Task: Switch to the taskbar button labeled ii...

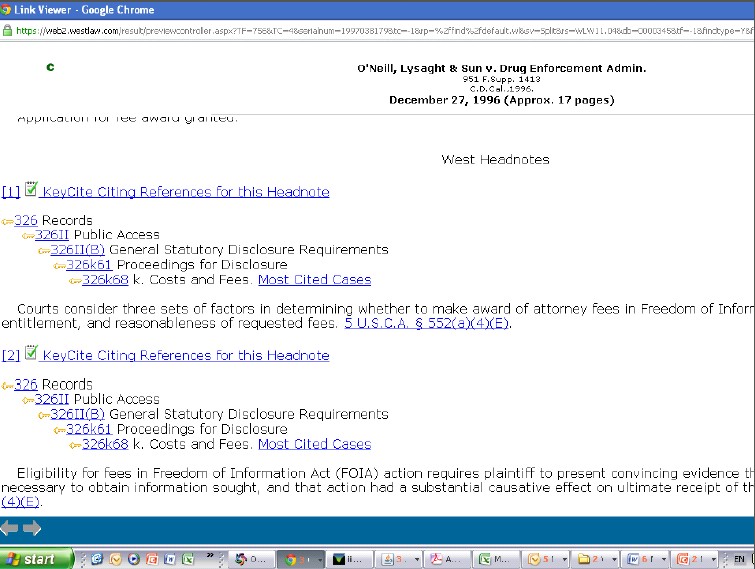Action: 351,559
